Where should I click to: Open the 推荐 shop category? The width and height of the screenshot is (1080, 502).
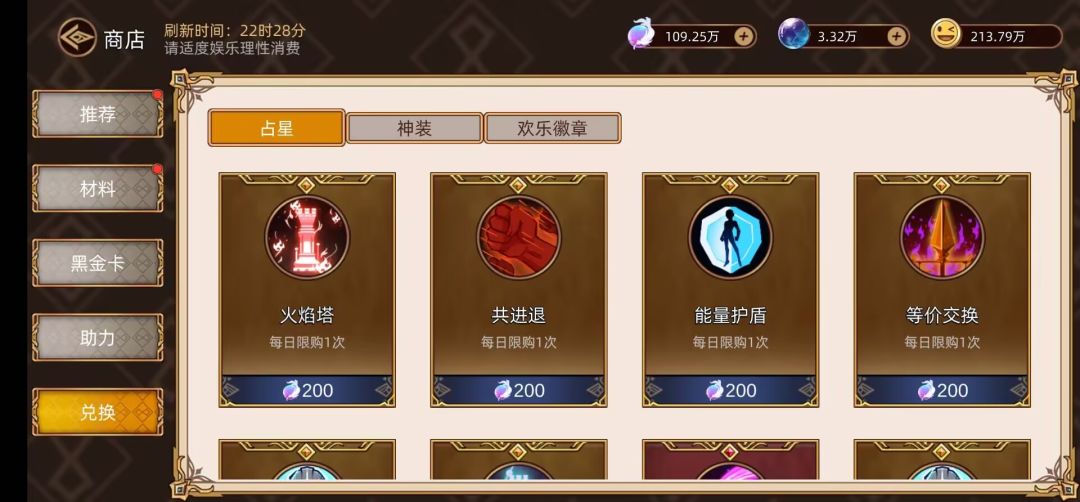98,114
